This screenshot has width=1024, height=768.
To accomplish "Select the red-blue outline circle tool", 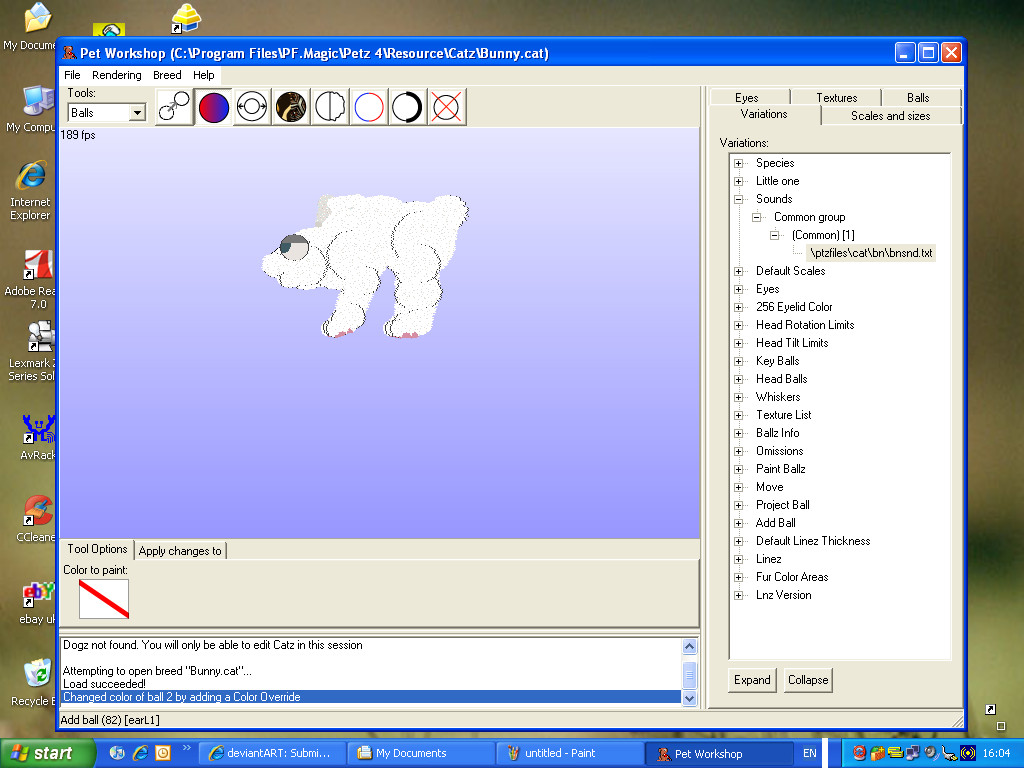I will tap(369, 107).
